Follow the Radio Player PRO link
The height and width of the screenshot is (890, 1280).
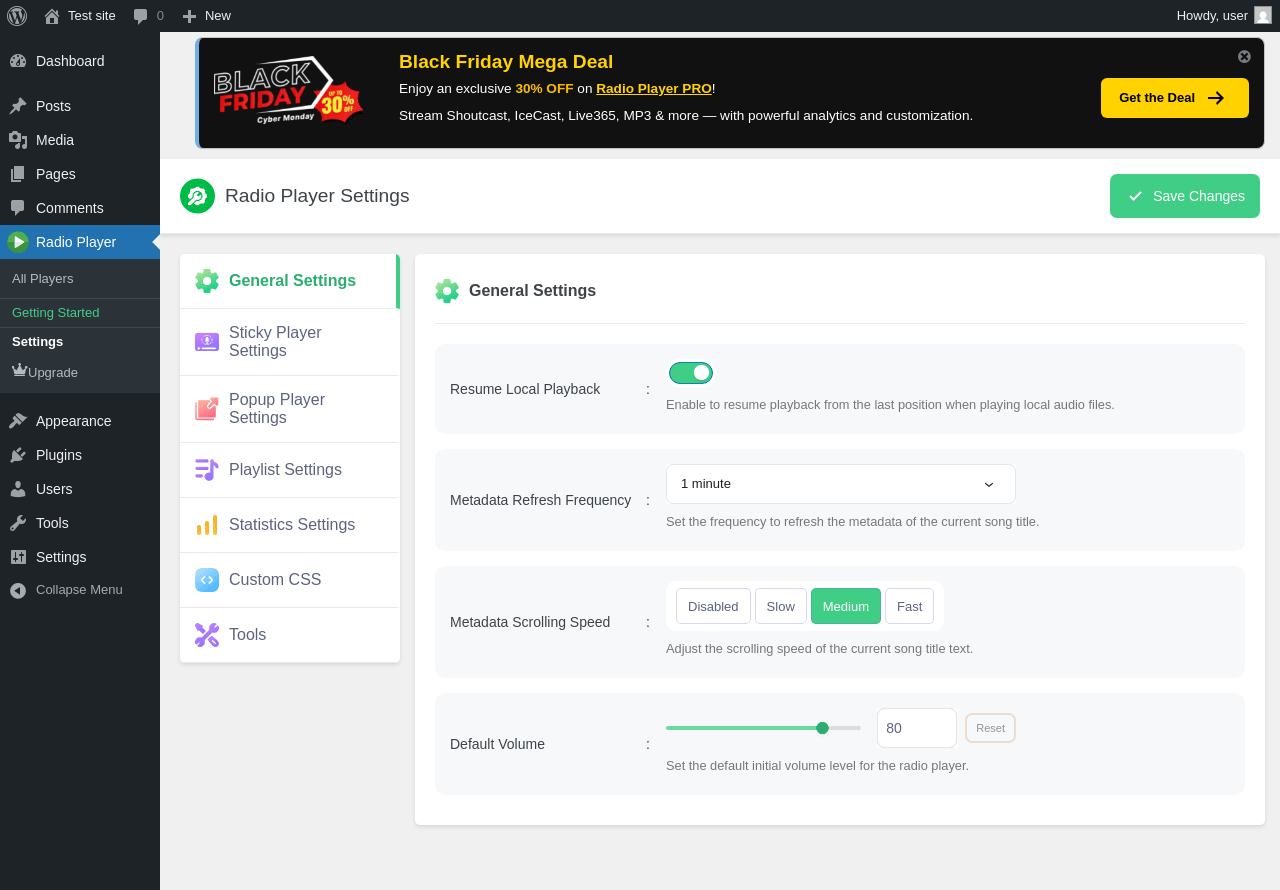(x=654, y=88)
